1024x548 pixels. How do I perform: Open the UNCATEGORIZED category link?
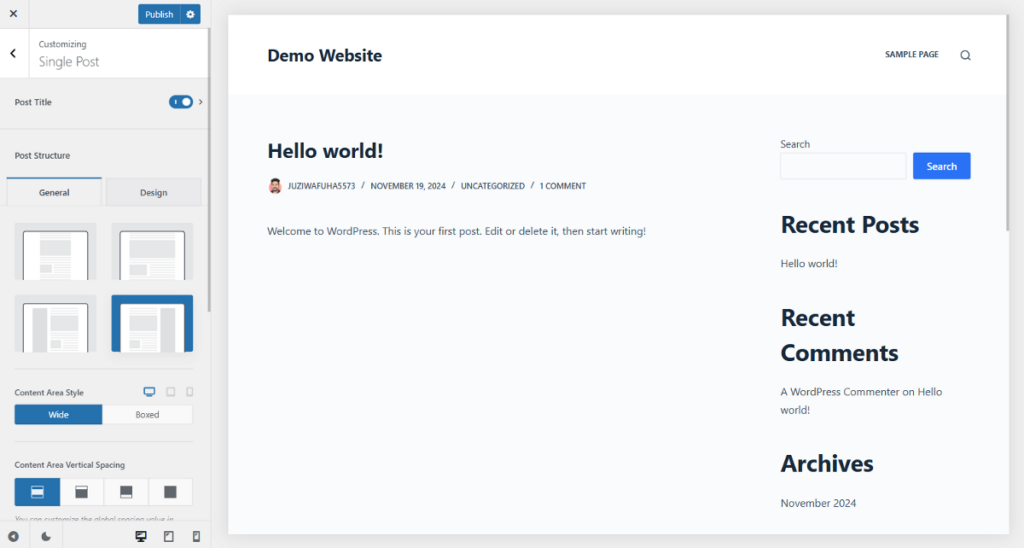[493, 186]
